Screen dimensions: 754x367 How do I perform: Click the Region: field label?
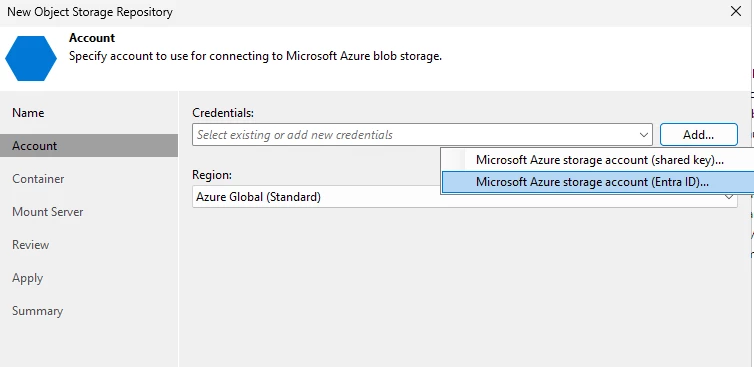[212, 175]
